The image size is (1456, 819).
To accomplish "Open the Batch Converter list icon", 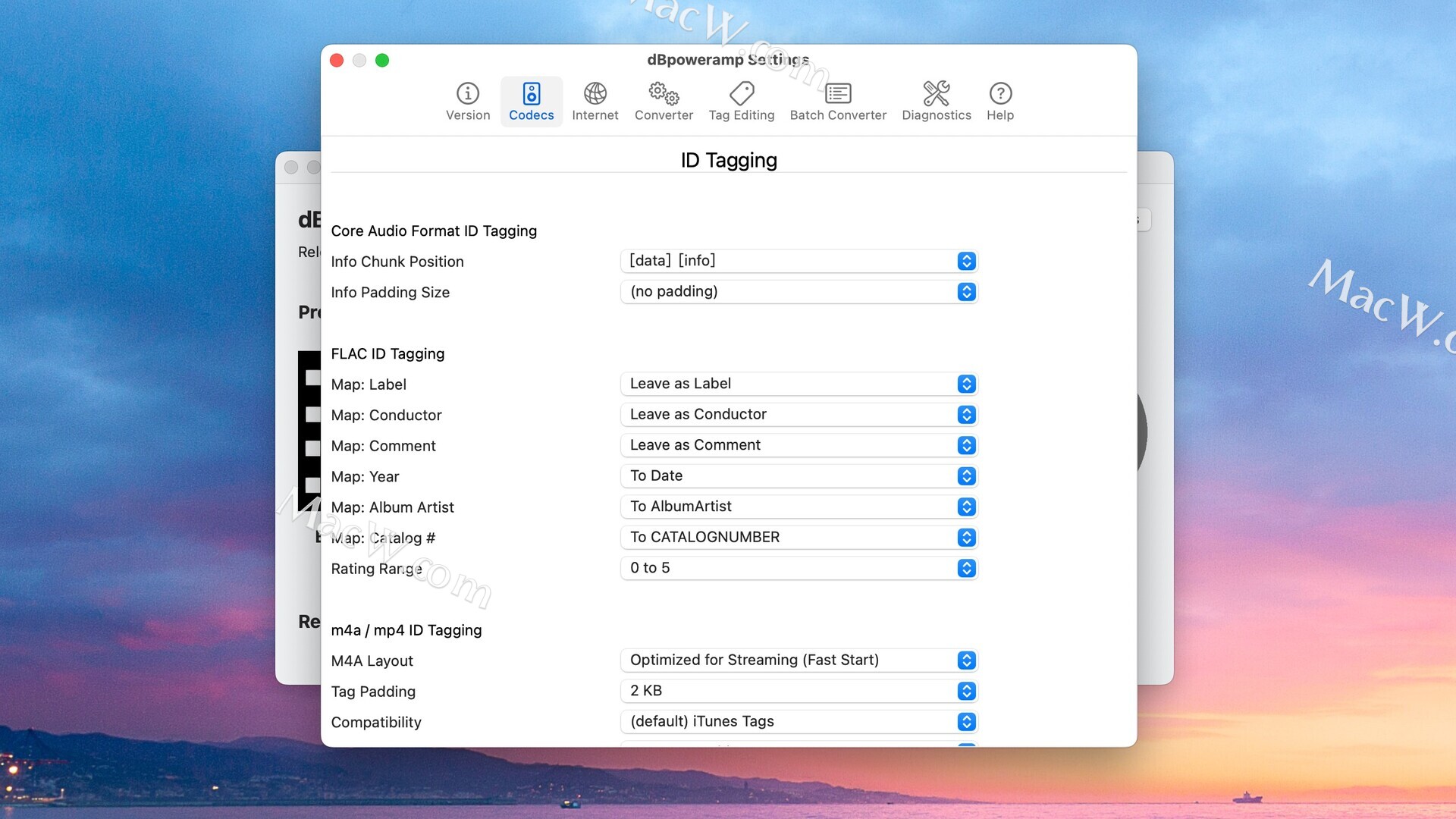I will click(x=838, y=93).
